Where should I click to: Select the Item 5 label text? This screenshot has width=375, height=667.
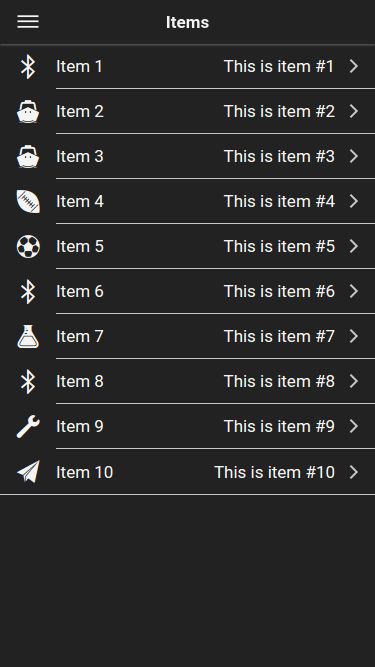tap(80, 247)
